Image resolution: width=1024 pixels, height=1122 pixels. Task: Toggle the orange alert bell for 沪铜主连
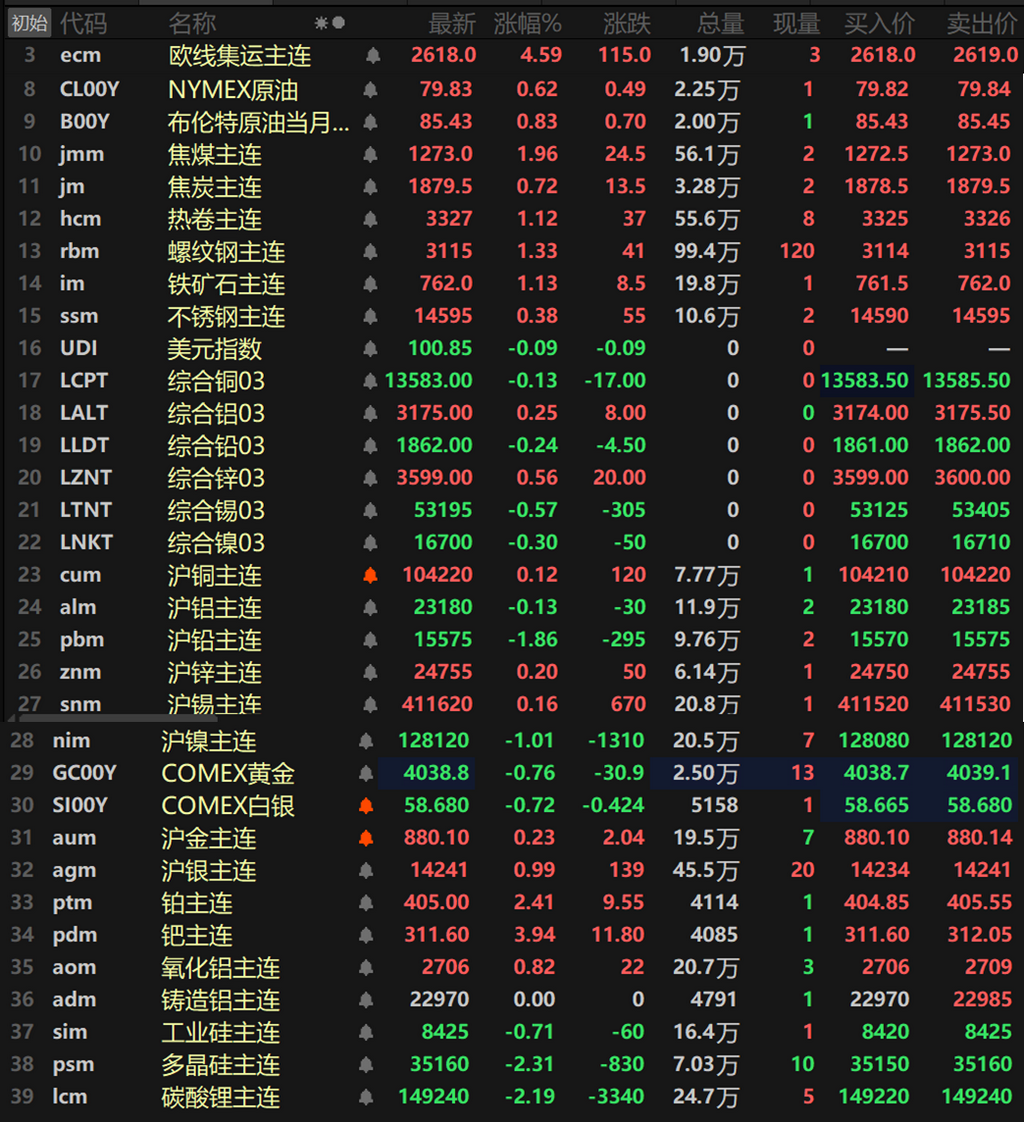tap(370, 575)
